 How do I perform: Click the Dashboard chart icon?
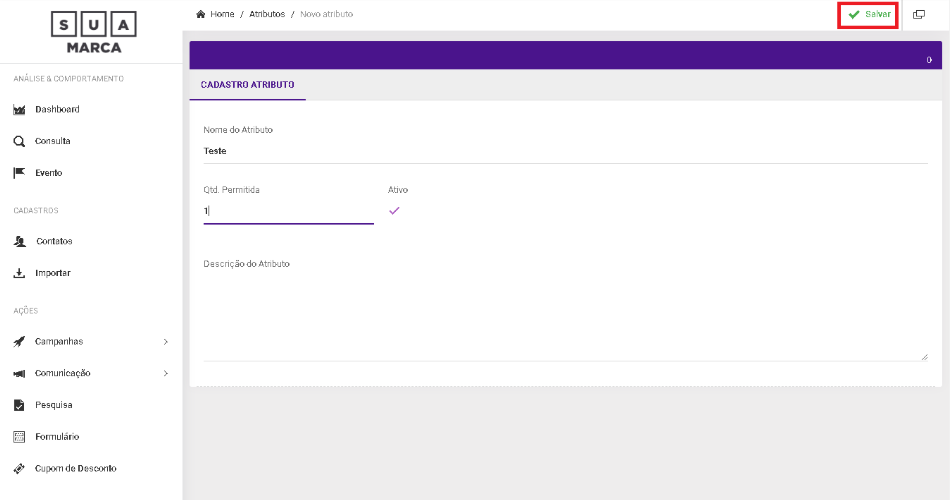coord(19,110)
